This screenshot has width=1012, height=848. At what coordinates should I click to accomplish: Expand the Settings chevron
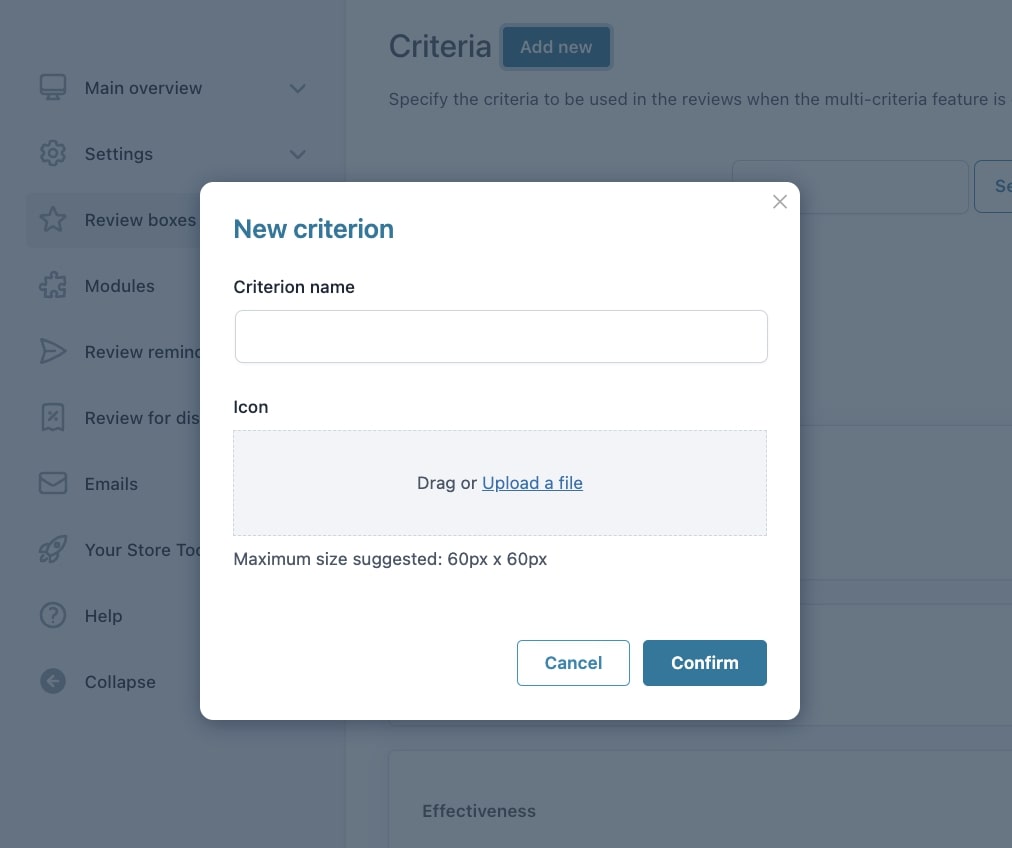coord(297,154)
